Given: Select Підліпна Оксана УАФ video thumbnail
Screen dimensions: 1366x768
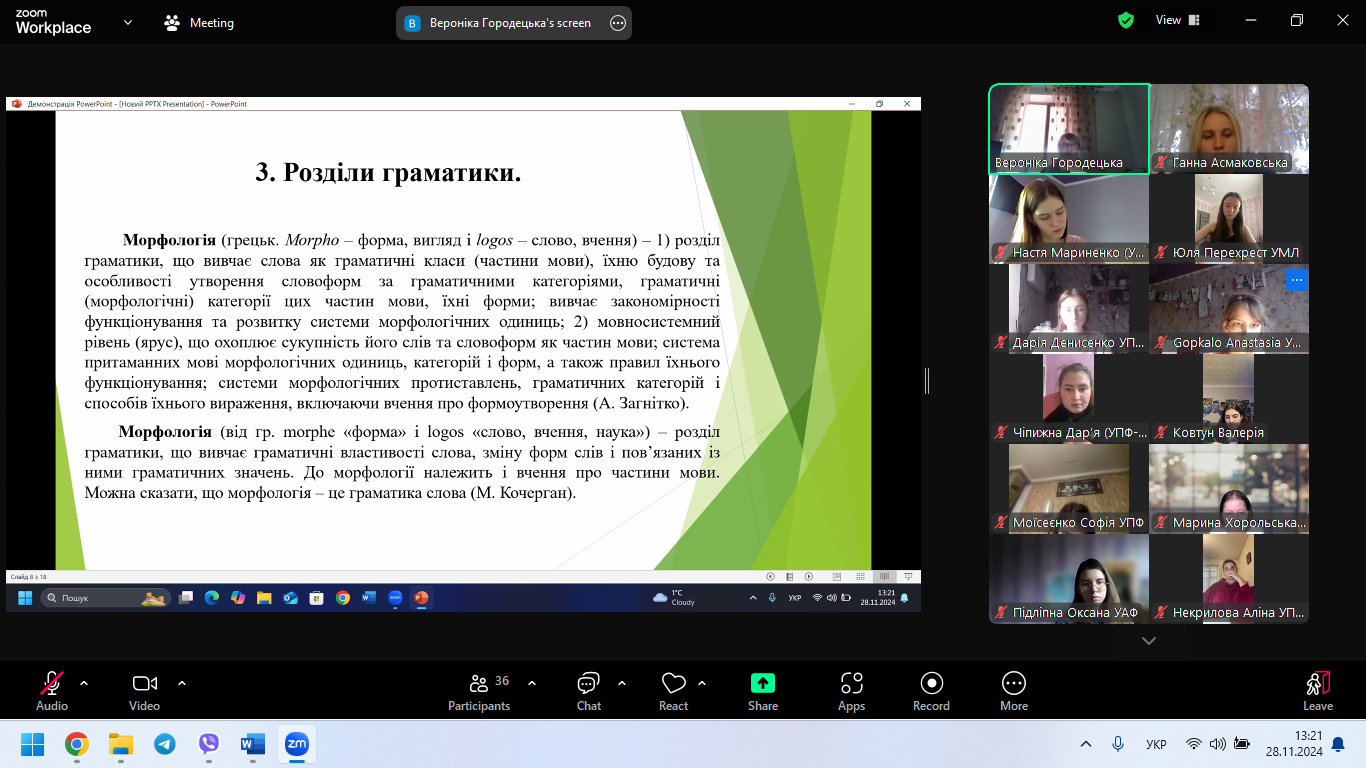Looking at the screenshot, I should coord(1069,579).
